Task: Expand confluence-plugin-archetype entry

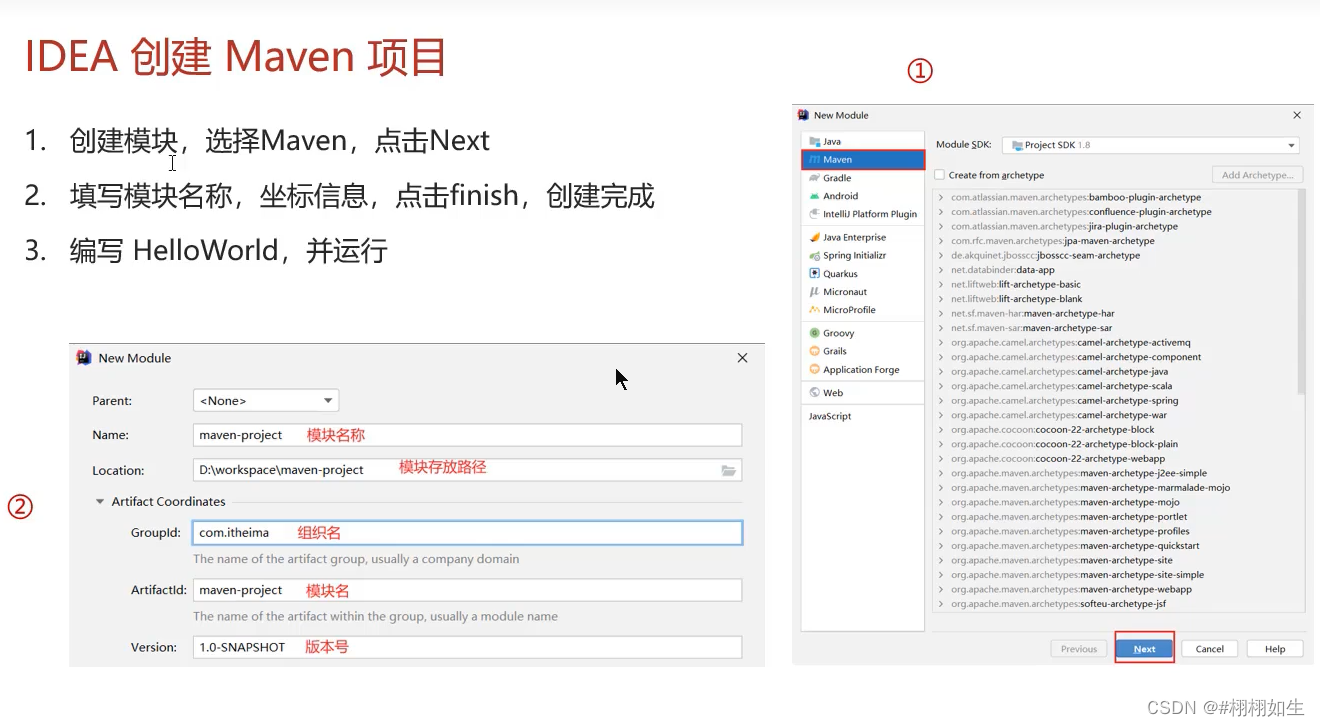Action: (941, 212)
